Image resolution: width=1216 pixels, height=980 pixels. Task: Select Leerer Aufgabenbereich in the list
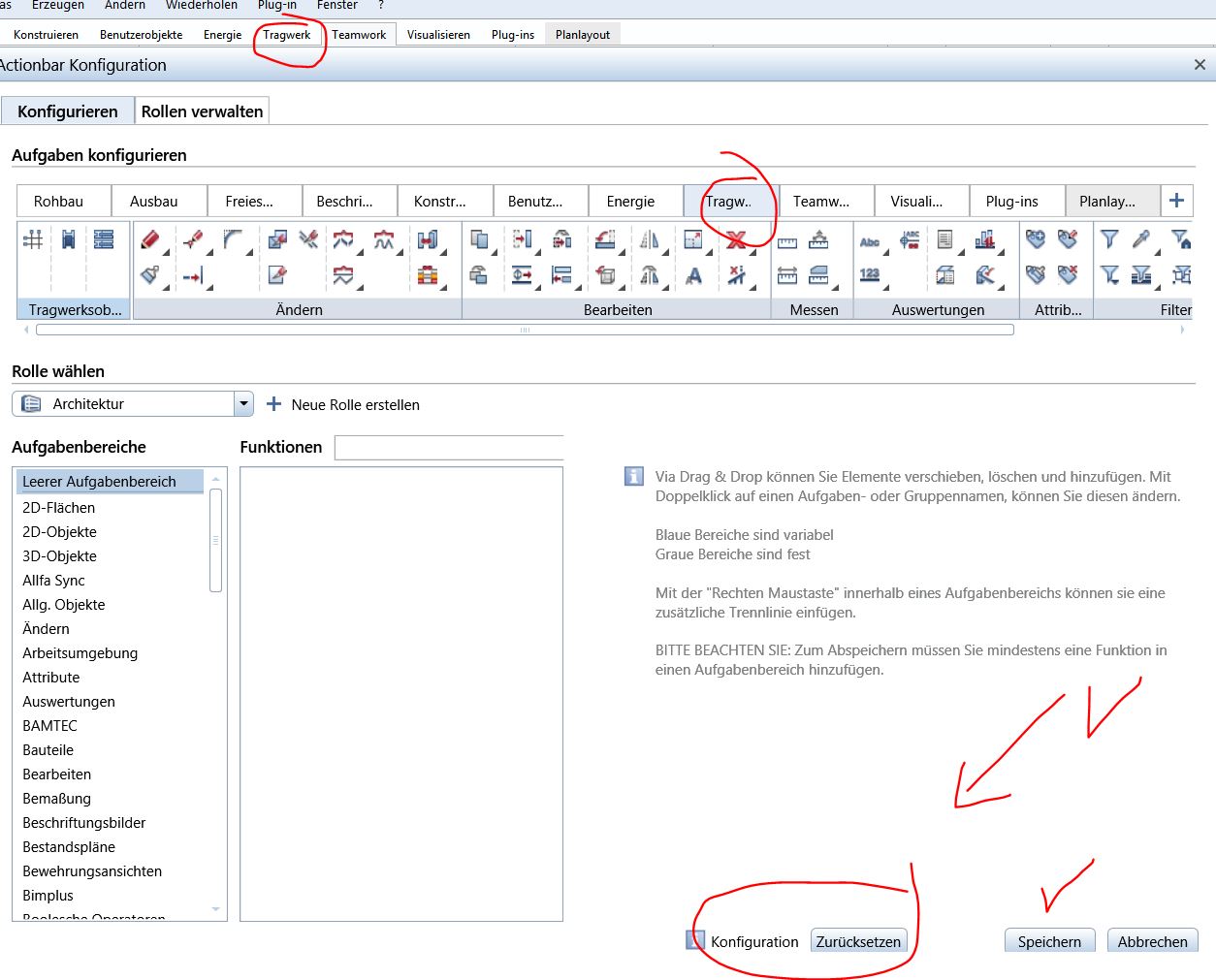[99, 482]
